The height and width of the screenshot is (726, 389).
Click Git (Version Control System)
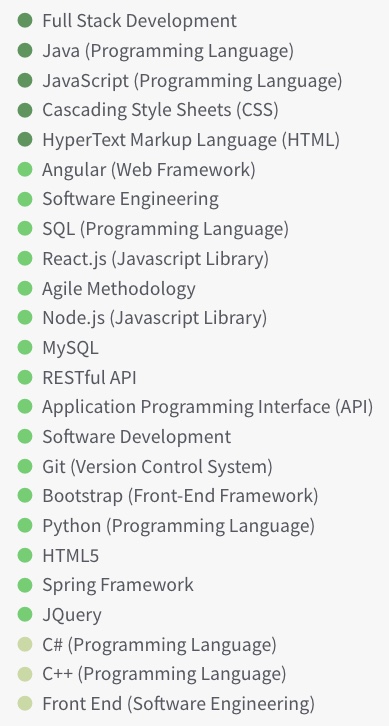coord(157,466)
